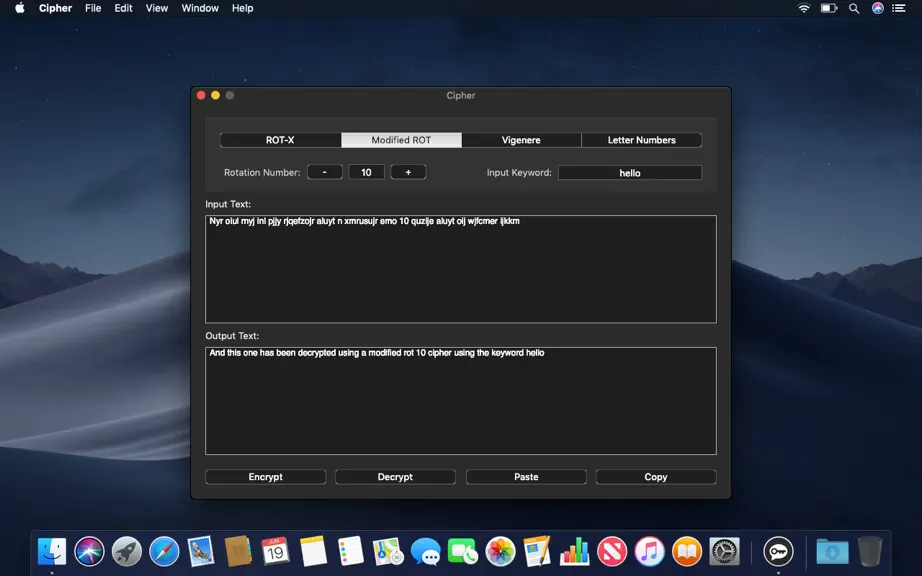Increase rotation number with plus button
Image resolution: width=922 pixels, height=576 pixels.
click(408, 172)
